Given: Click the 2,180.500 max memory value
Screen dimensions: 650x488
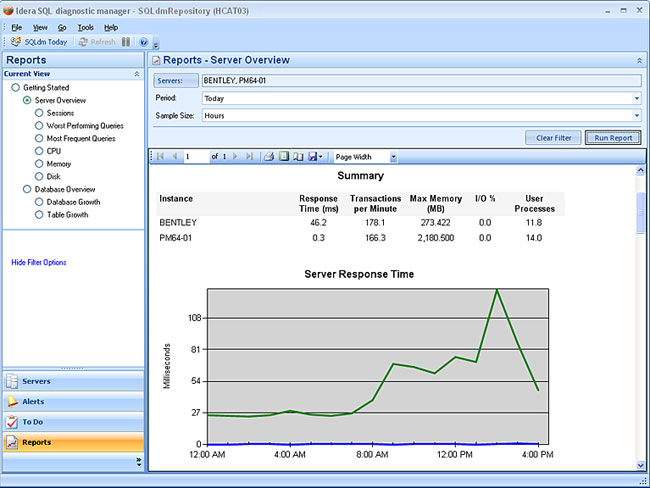Looking at the screenshot, I should pyautogui.click(x=436, y=238).
